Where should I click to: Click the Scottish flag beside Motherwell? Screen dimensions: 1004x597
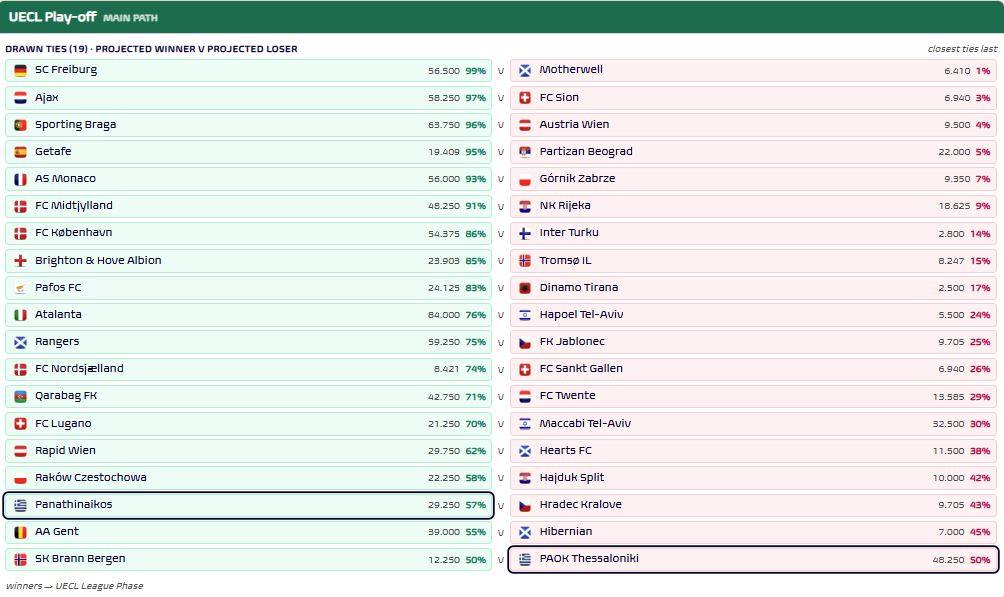[x=525, y=70]
